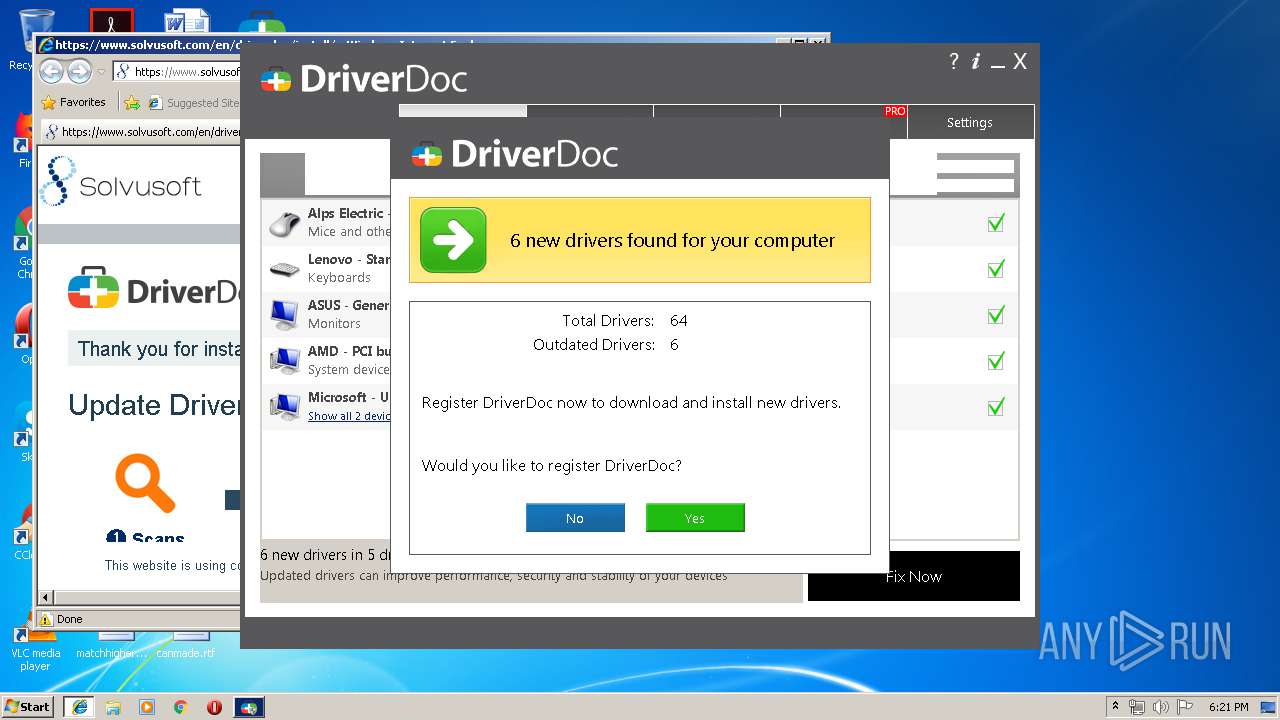Open the volume tray icon
This screenshot has width=1280, height=720.
coord(1162,707)
